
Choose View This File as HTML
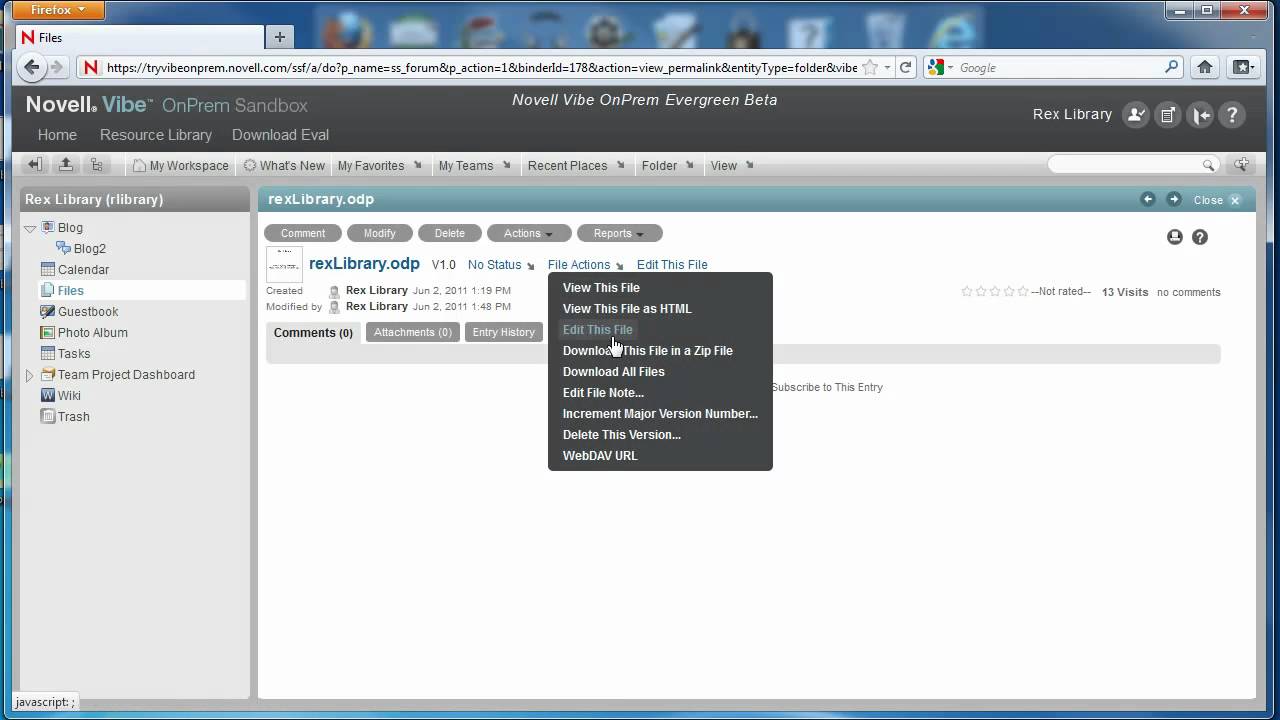coord(627,308)
